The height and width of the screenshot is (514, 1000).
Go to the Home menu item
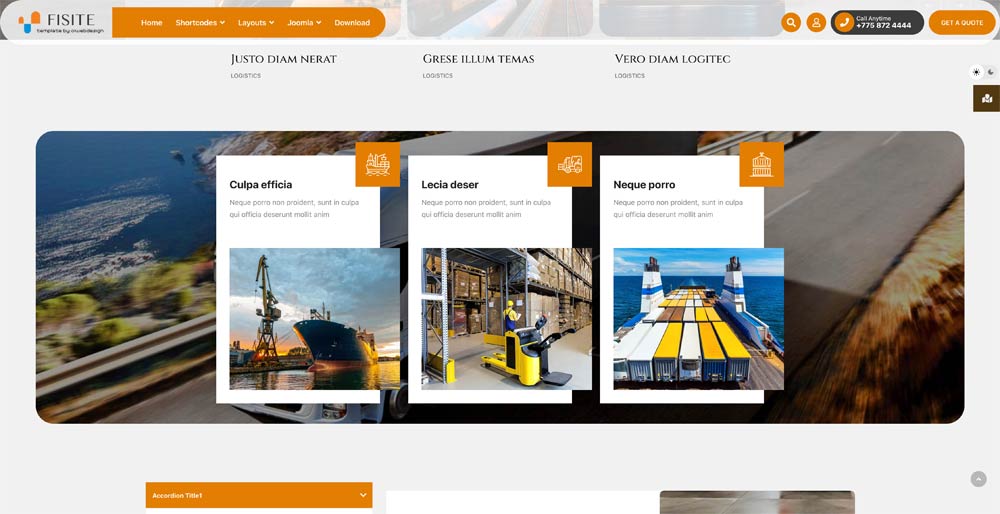[x=152, y=23]
